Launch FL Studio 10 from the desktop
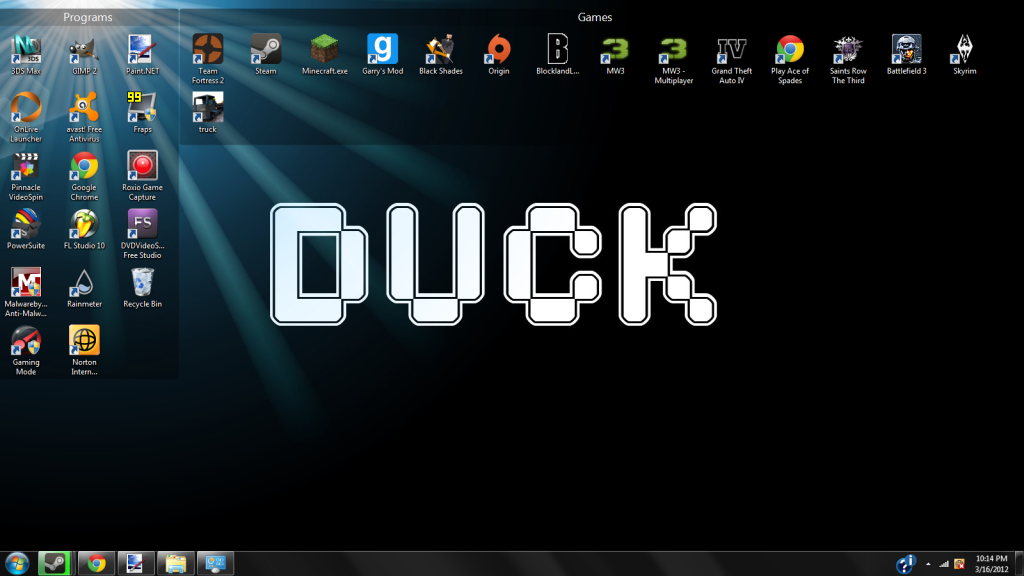Viewport: 1024px width, 576px height. pyautogui.click(x=84, y=224)
